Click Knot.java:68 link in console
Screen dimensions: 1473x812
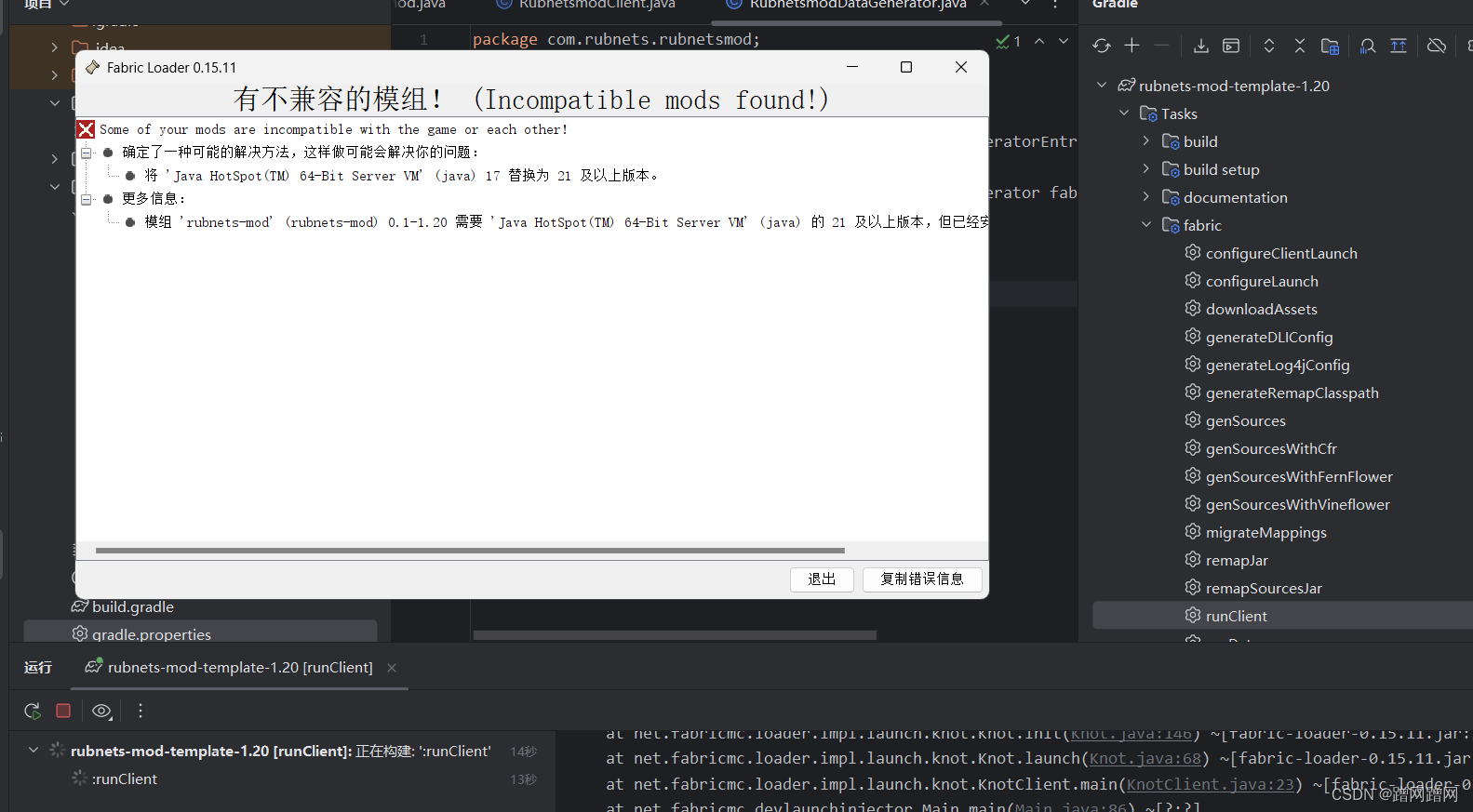click(x=1145, y=759)
